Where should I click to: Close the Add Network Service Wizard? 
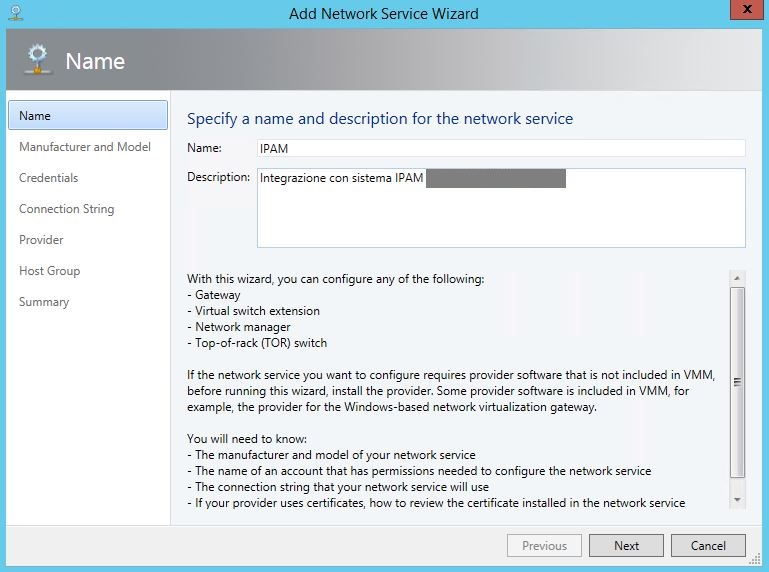pyautogui.click(x=746, y=9)
